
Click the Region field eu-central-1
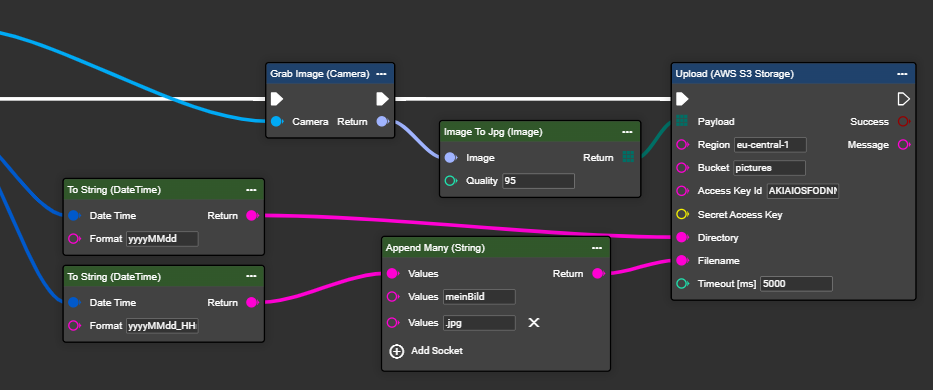770,145
